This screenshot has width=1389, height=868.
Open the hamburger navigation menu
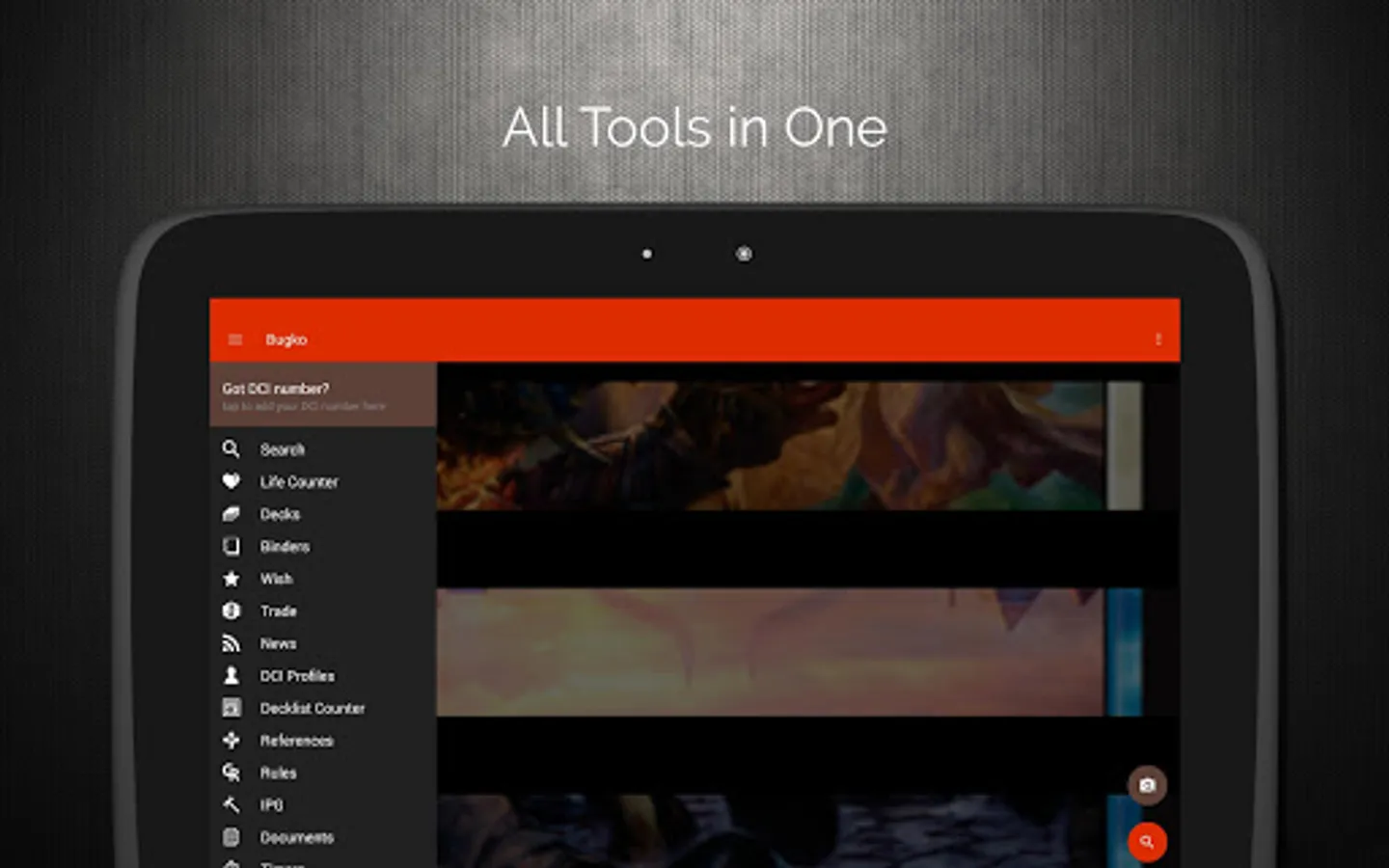pyautogui.click(x=234, y=339)
